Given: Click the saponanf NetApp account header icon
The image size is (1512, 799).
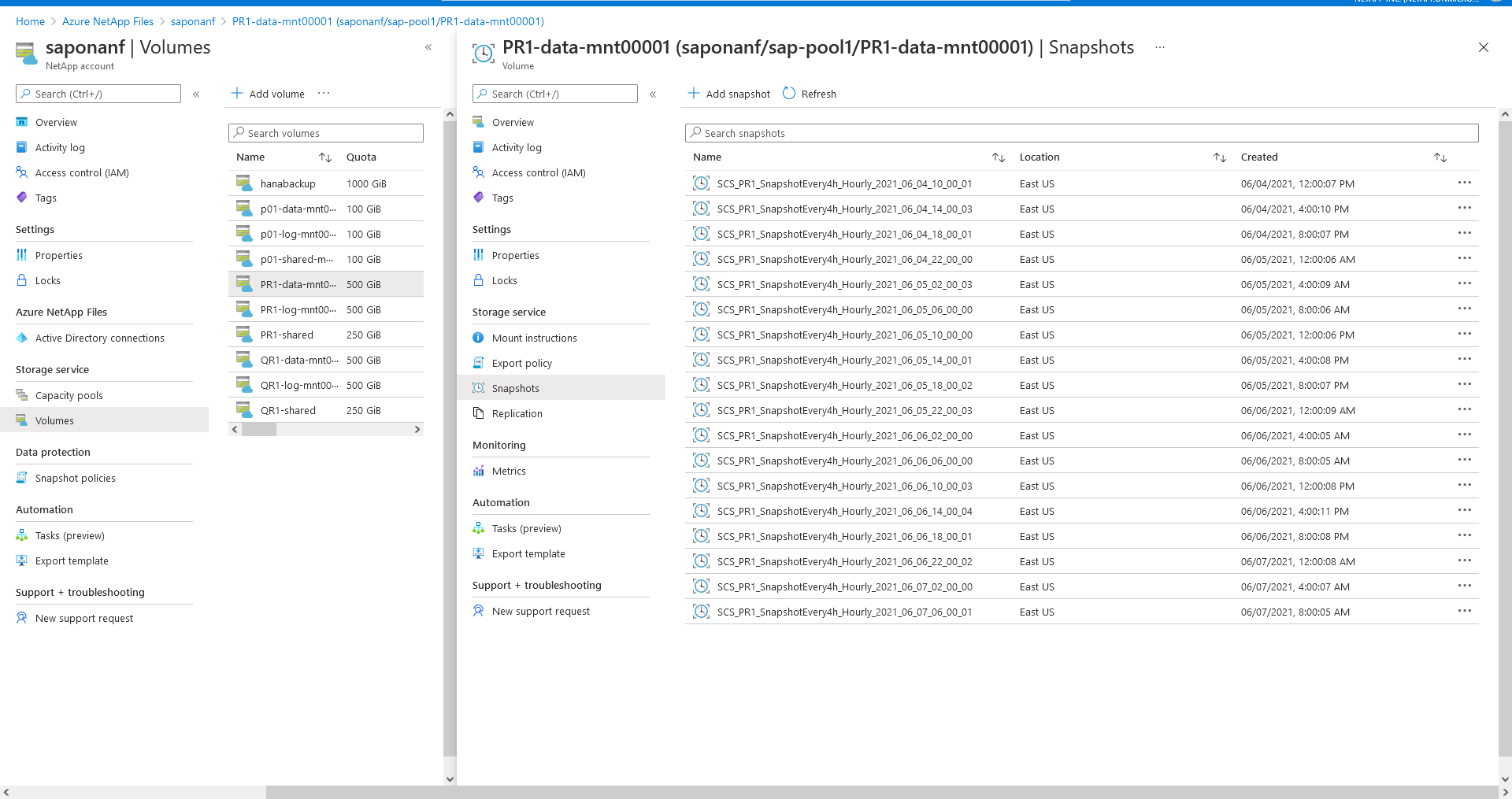Looking at the screenshot, I should (x=26, y=54).
